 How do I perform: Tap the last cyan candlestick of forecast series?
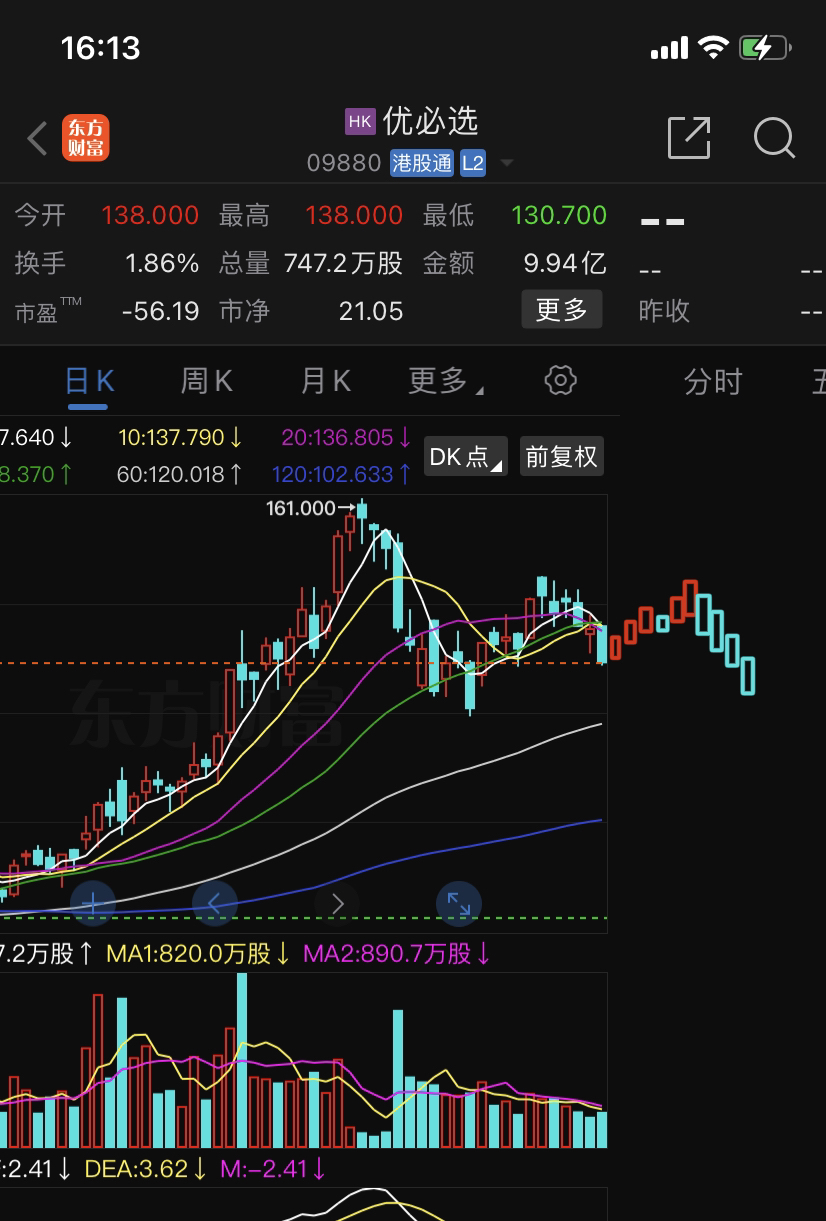(747, 675)
